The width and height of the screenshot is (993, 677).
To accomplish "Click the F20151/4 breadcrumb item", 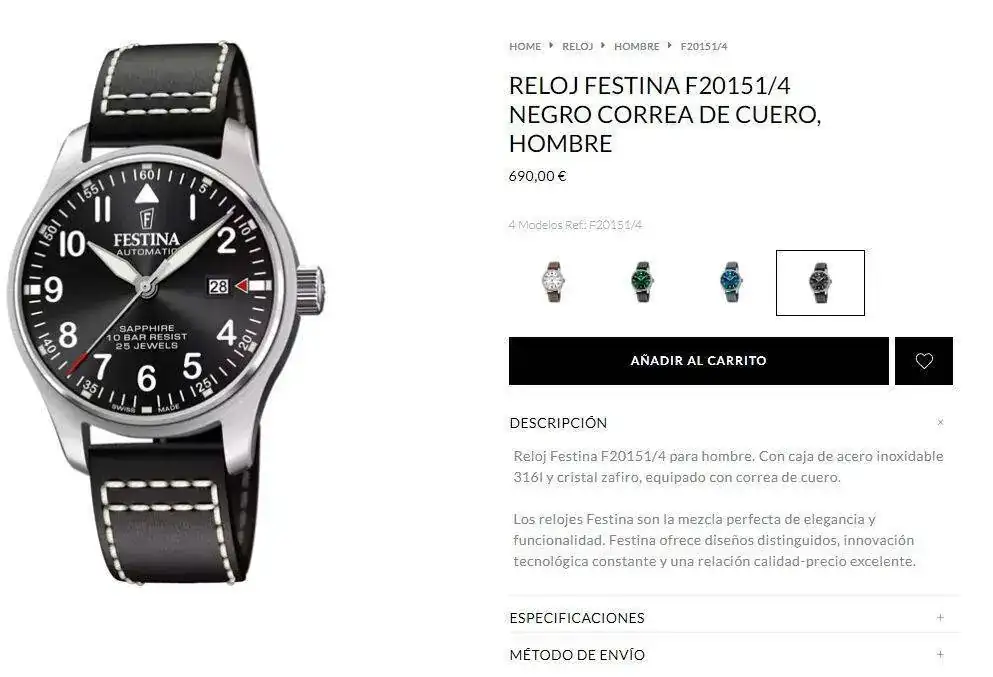I will point(704,46).
